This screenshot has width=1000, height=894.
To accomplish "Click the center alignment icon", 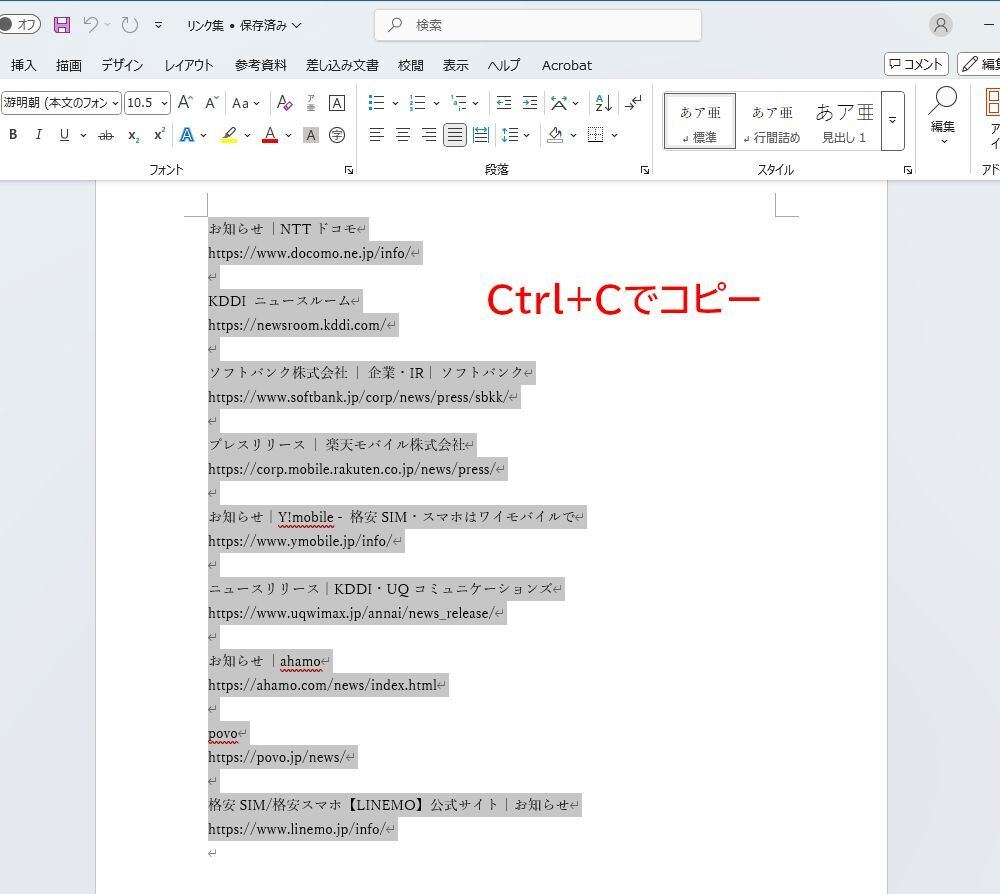I will [403, 135].
